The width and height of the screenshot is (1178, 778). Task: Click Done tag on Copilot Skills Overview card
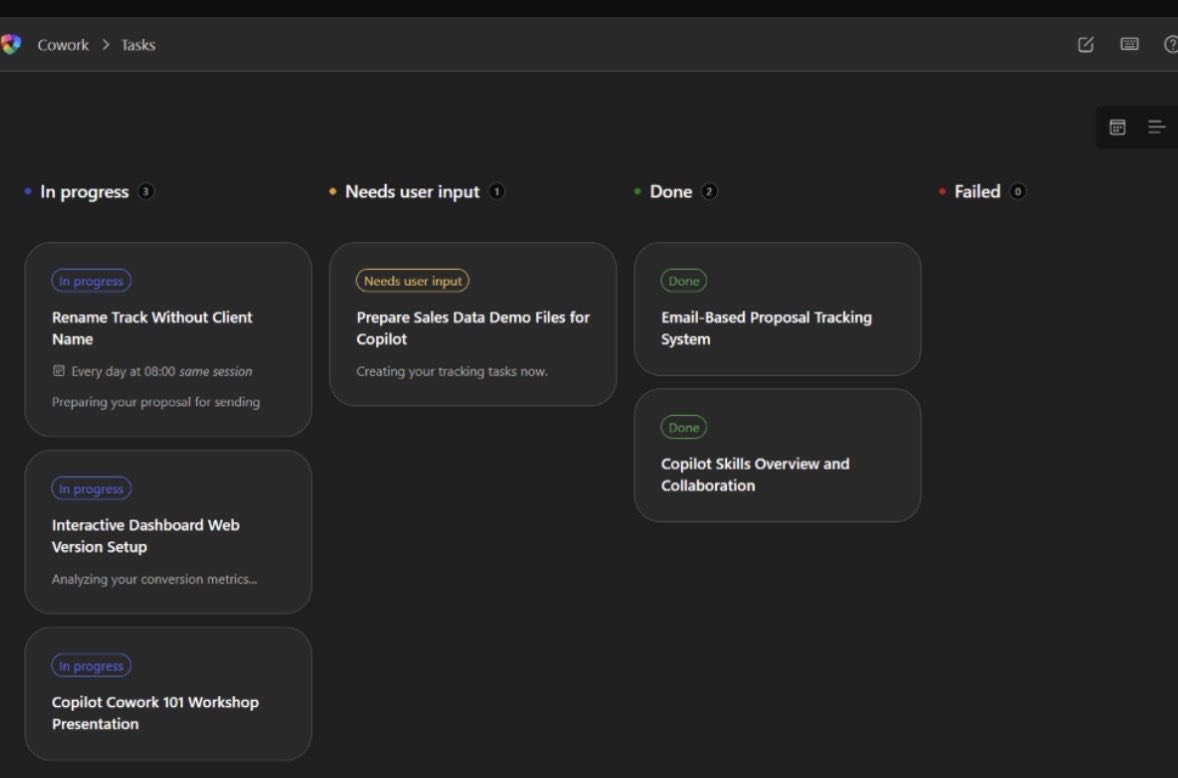pos(684,427)
